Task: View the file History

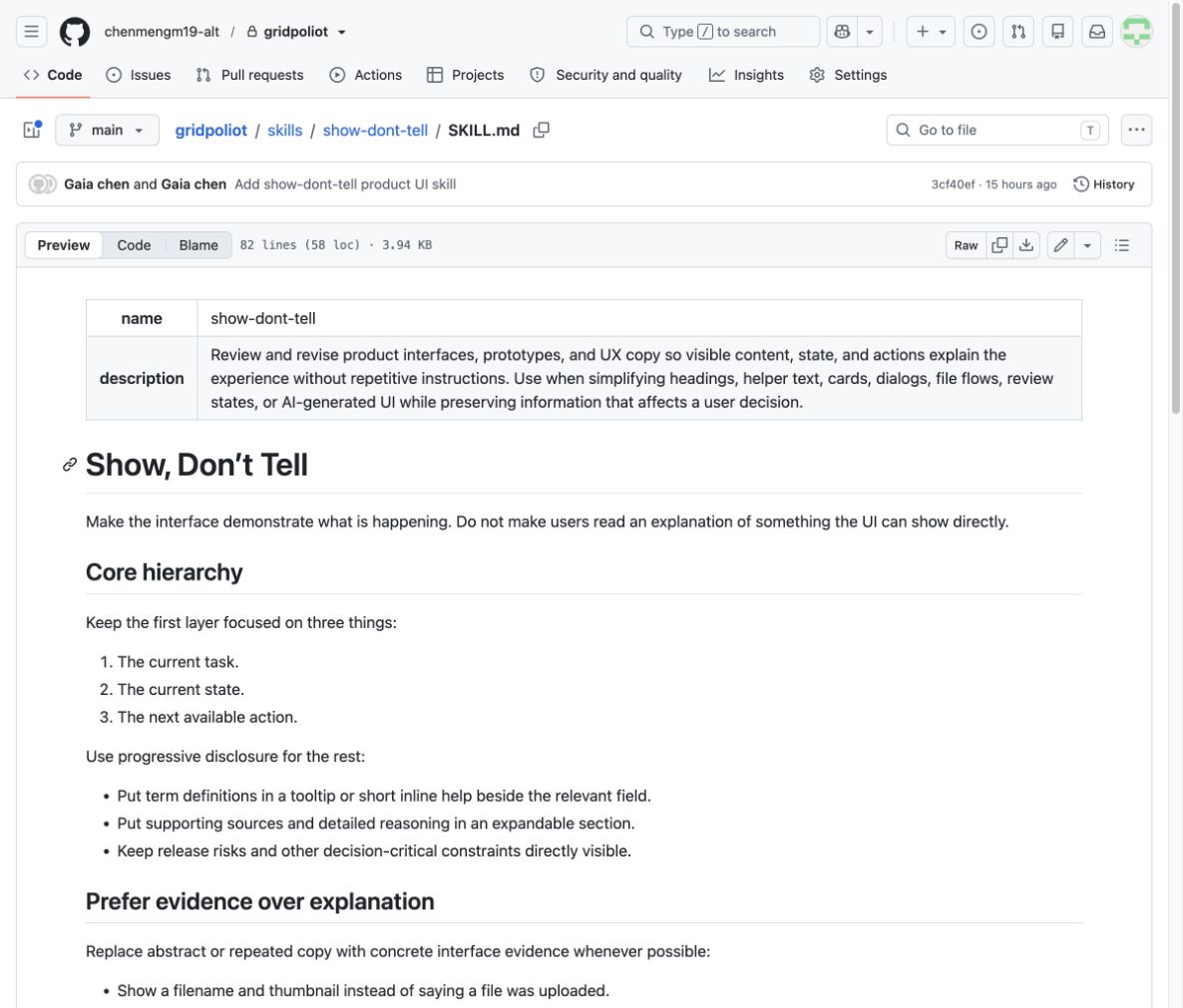Action: (1104, 184)
